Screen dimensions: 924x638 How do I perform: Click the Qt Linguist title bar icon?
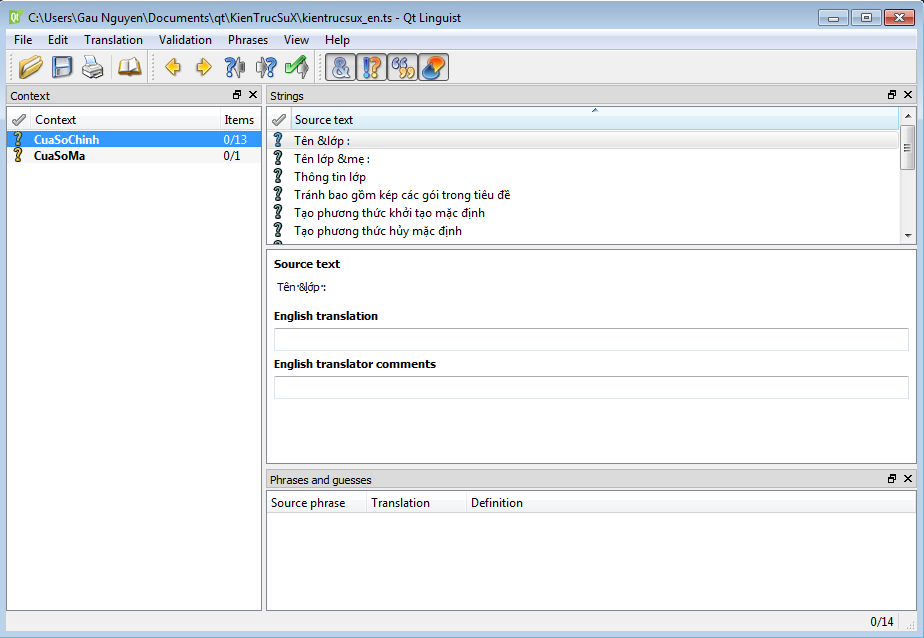(x=15, y=17)
